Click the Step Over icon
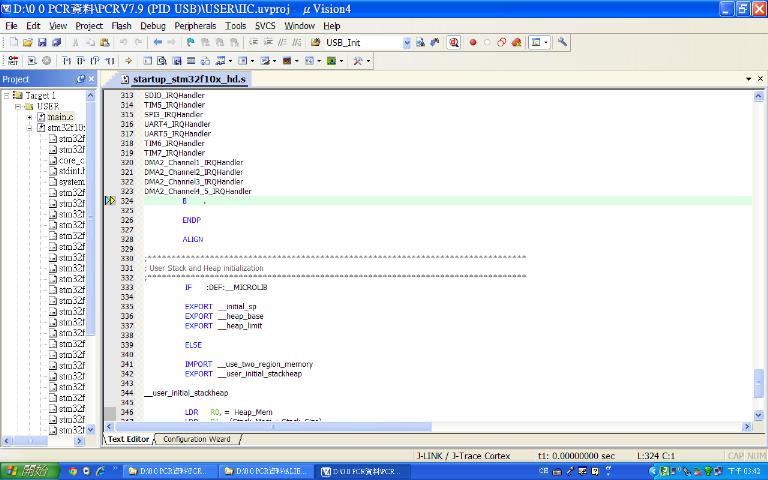Screen dimensions: 768x480 (80, 61)
